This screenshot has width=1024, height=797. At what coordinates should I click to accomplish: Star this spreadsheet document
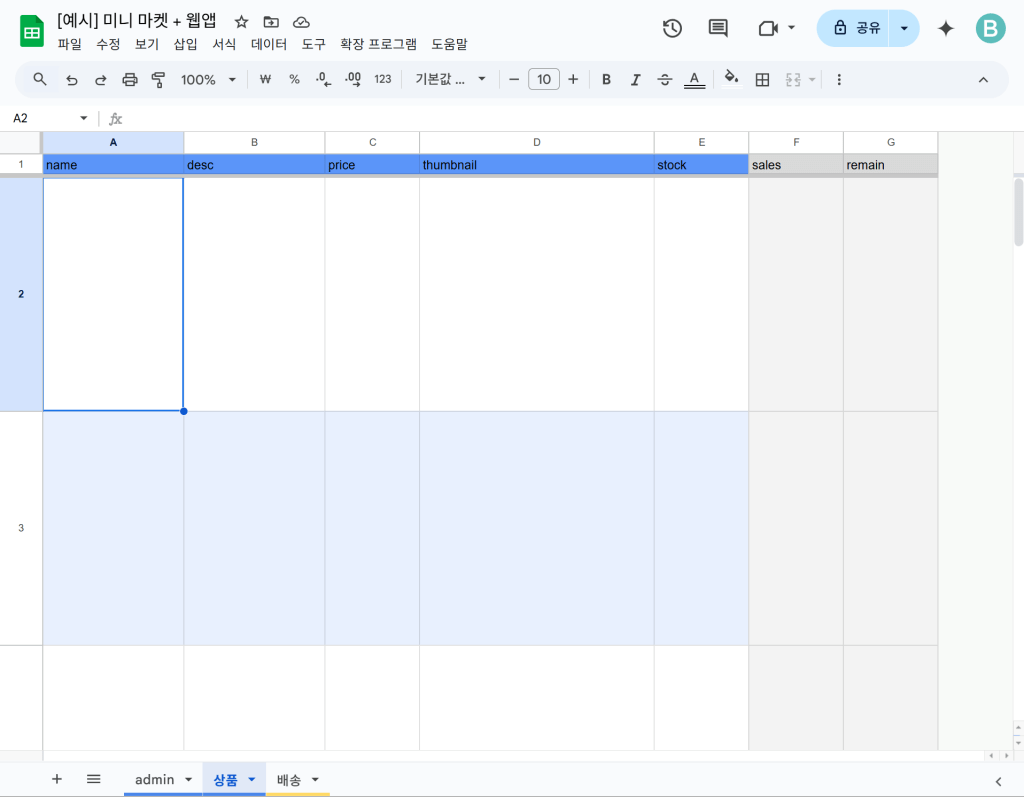point(241,22)
